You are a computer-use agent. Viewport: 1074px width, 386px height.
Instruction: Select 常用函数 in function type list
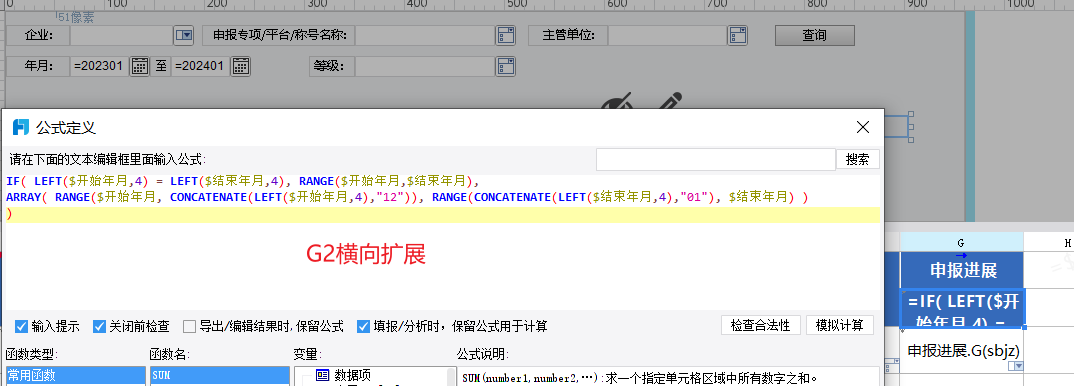75,376
